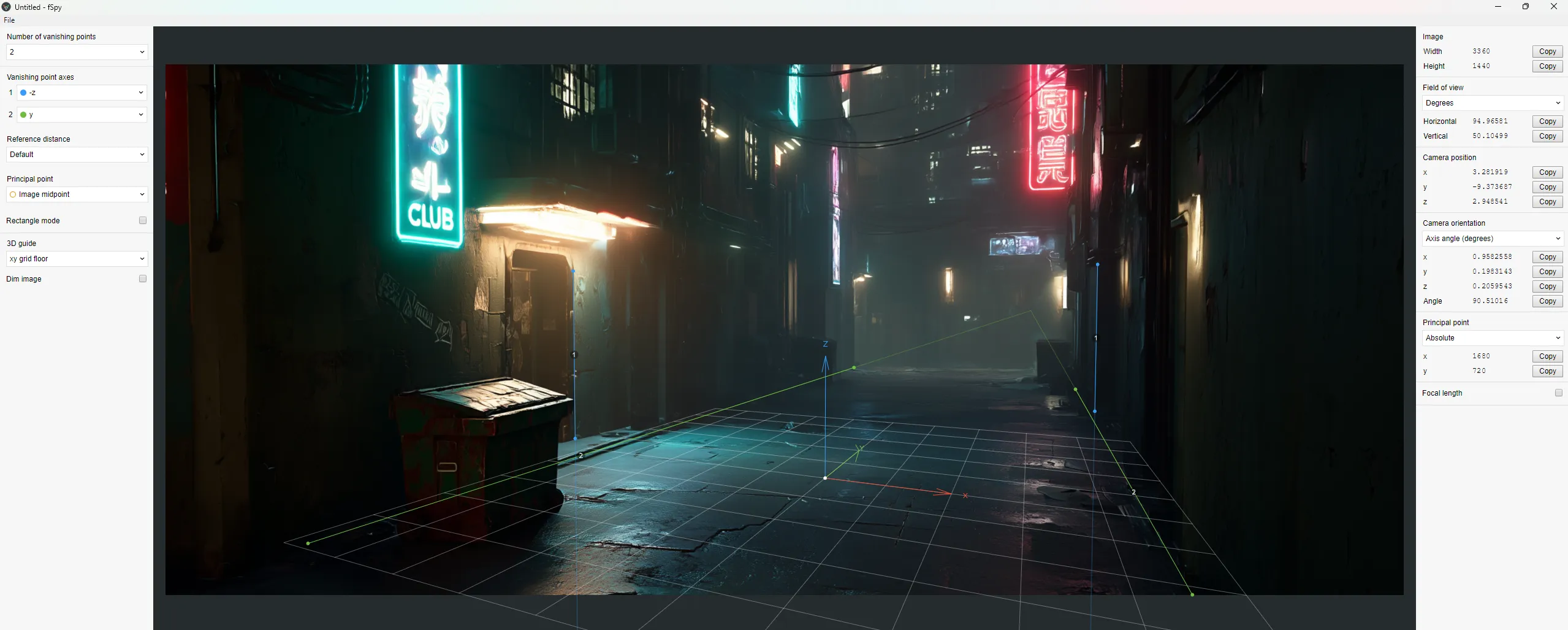Open the 3D guide dropdown

pyautogui.click(x=76, y=258)
